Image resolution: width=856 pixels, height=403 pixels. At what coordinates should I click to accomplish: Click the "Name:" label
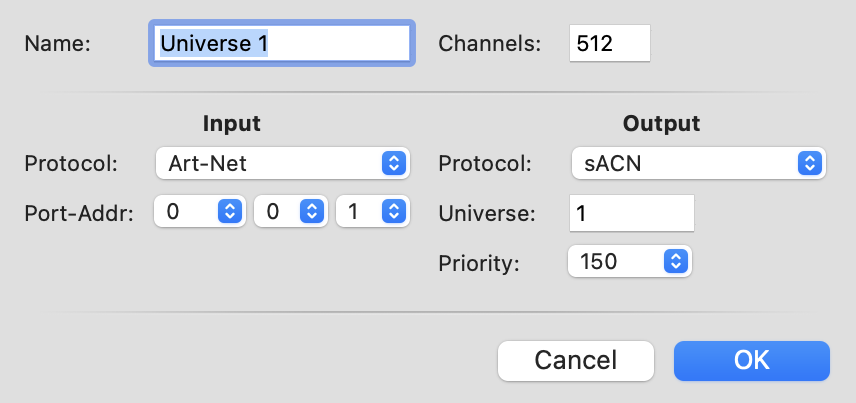tap(57, 44)
